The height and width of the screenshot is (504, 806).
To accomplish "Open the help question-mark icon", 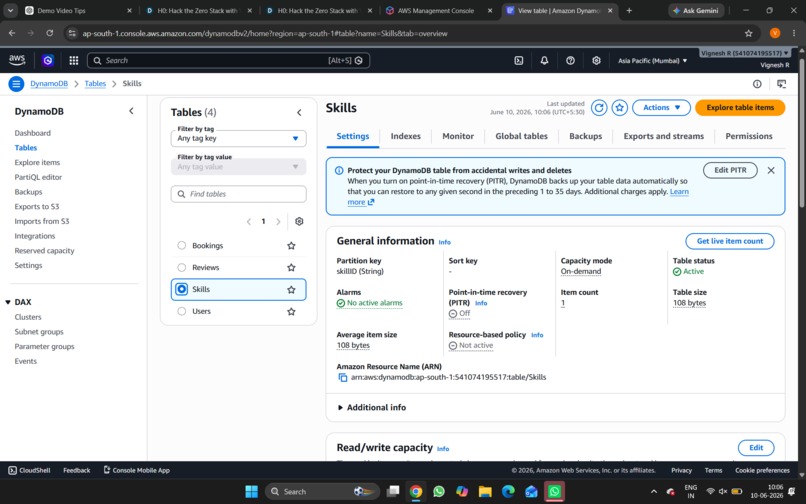I will (570, 61).
